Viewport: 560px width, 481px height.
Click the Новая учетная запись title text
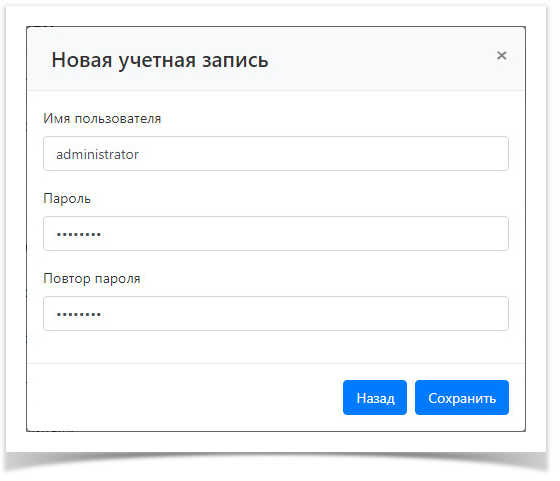[x=160, y=60]
